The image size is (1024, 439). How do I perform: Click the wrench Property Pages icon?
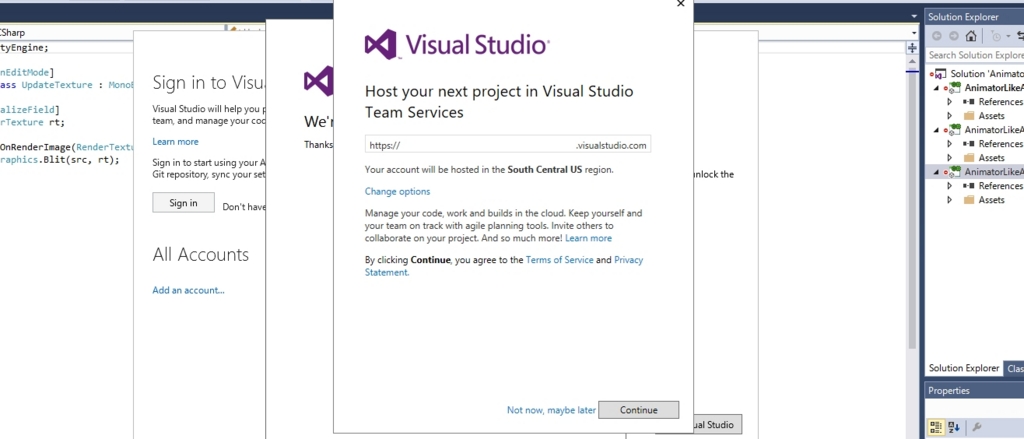coord(977,427)
